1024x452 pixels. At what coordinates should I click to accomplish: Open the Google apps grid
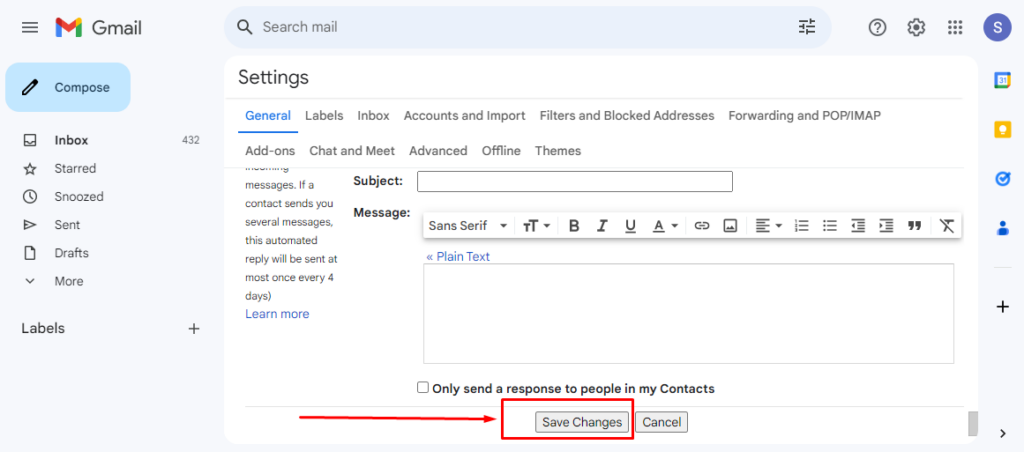click(x=955, y=27)
